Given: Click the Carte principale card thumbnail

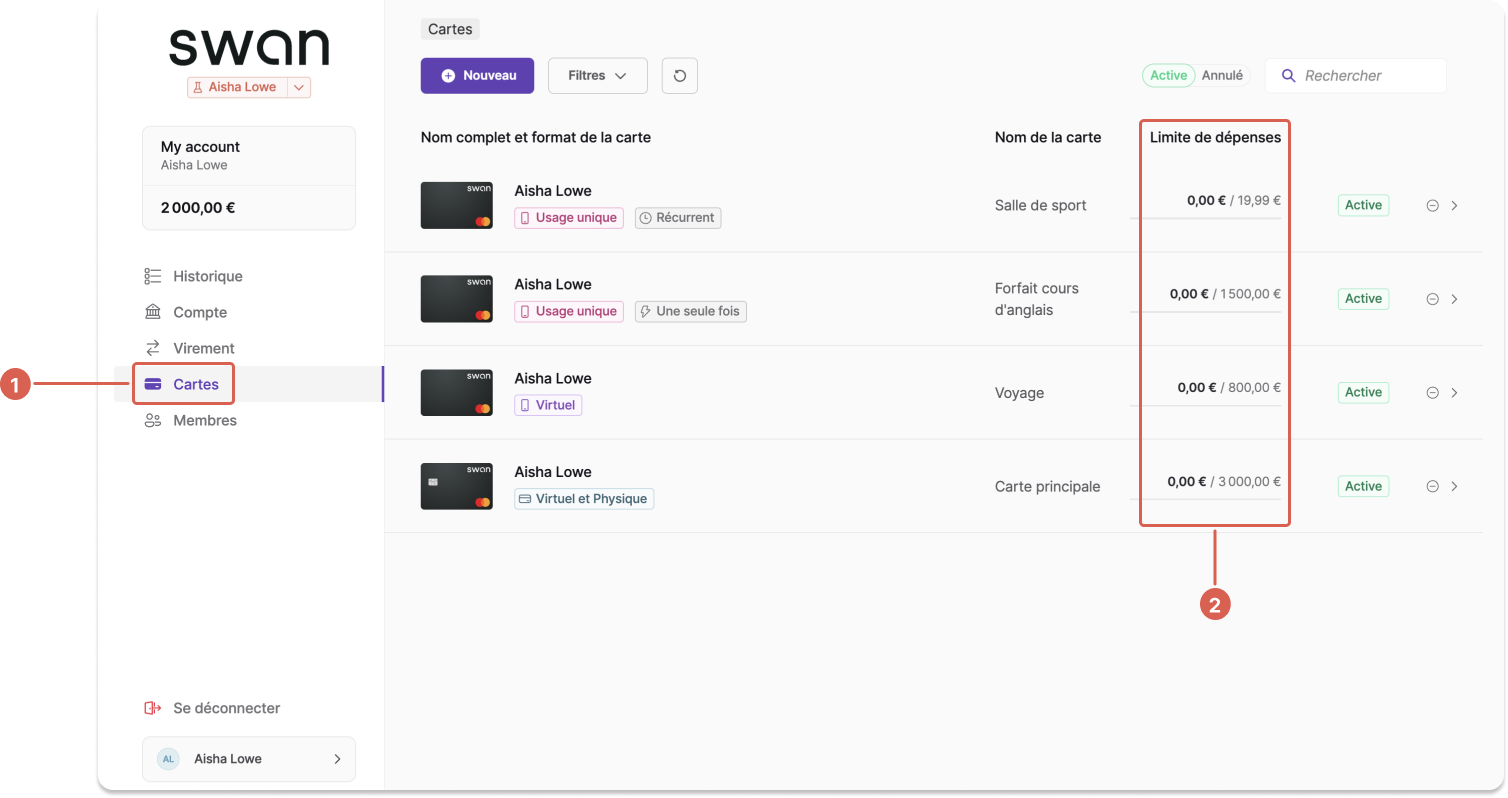Looking at the screenshot, I should click(x=457, y=486).
